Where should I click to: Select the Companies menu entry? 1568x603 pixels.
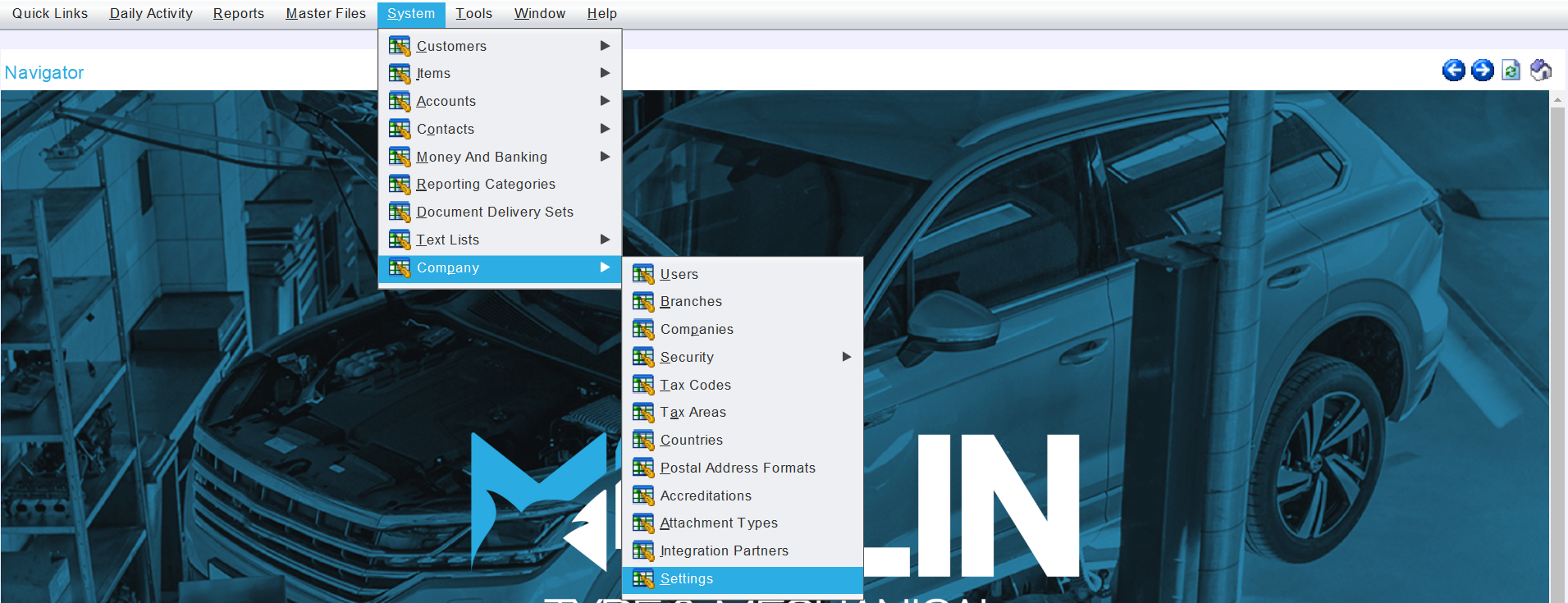[x=743, y=330]
